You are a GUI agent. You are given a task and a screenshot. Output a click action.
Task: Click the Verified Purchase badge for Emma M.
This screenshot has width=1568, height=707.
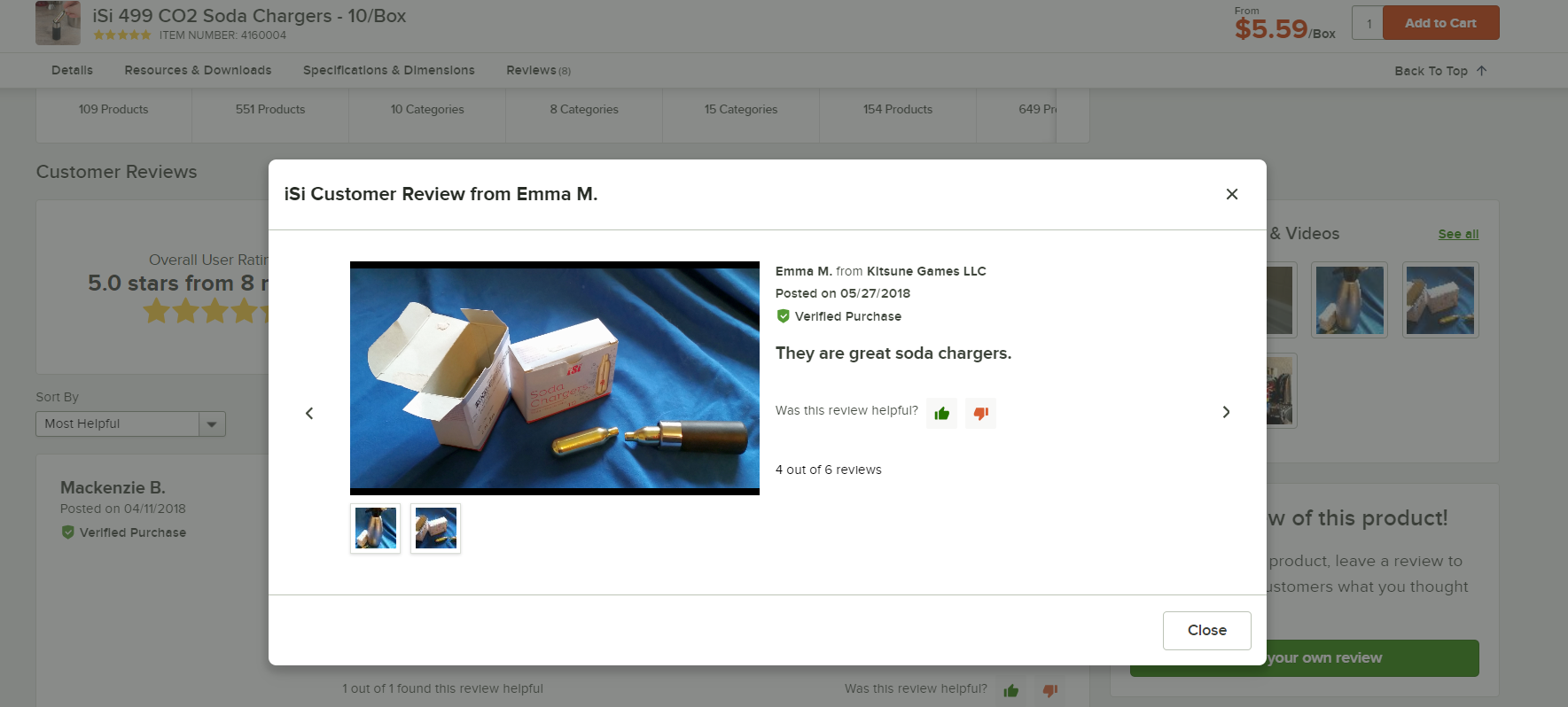tap(839, 316)
